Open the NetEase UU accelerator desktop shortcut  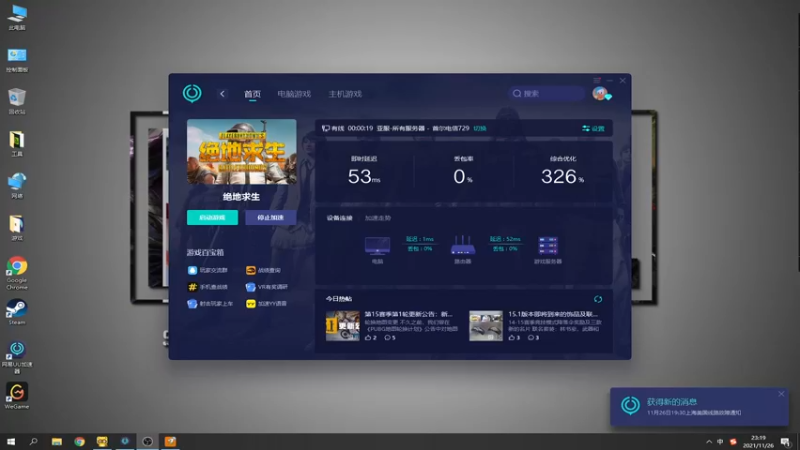17,357
